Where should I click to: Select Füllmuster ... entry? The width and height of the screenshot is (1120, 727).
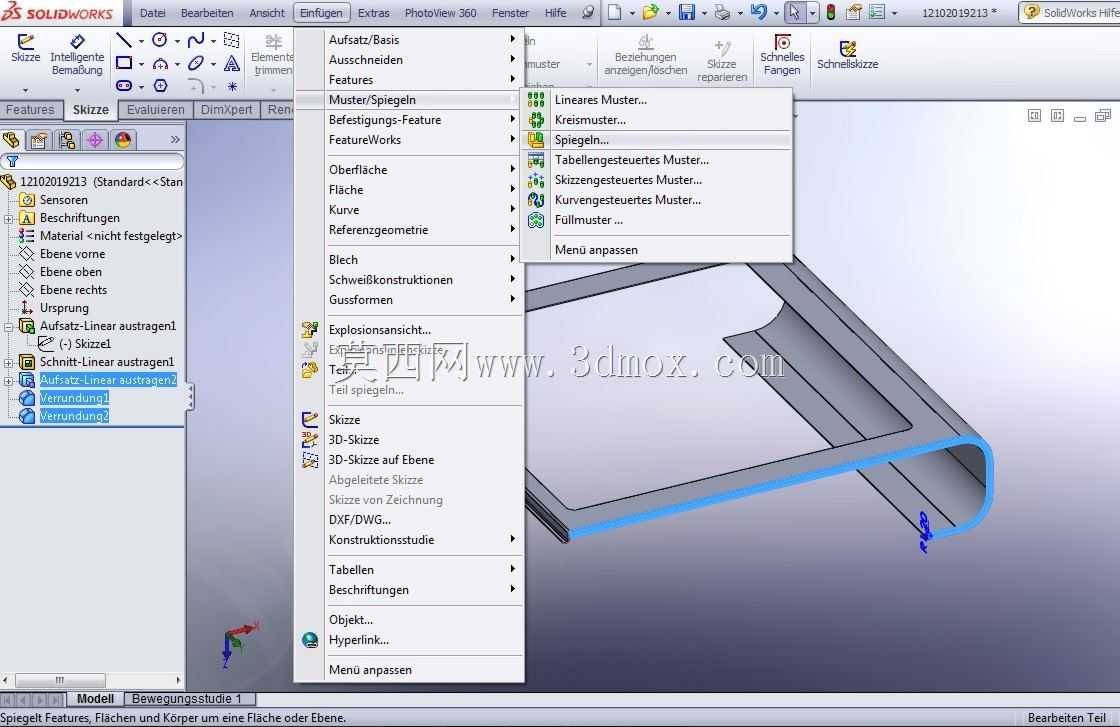tap(657, 220)
